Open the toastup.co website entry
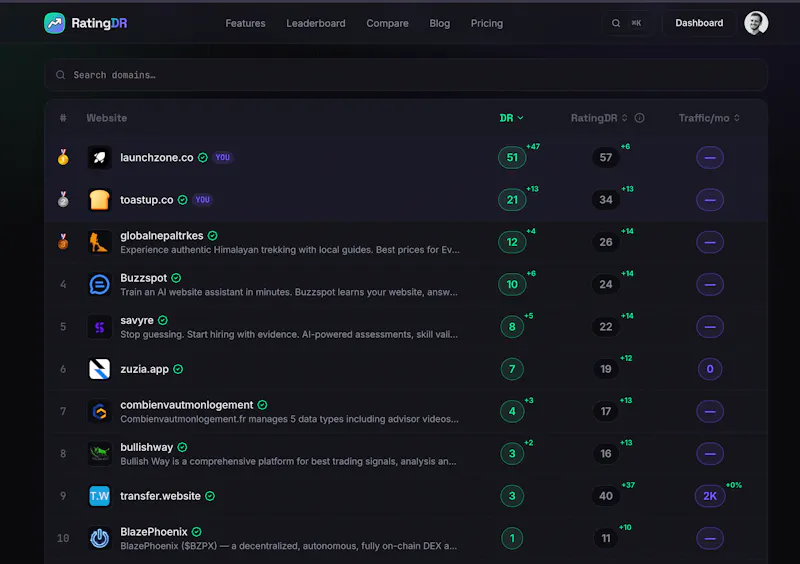This screenshot has width=800, height=564. pyautogui.click(x=147, y=200)
